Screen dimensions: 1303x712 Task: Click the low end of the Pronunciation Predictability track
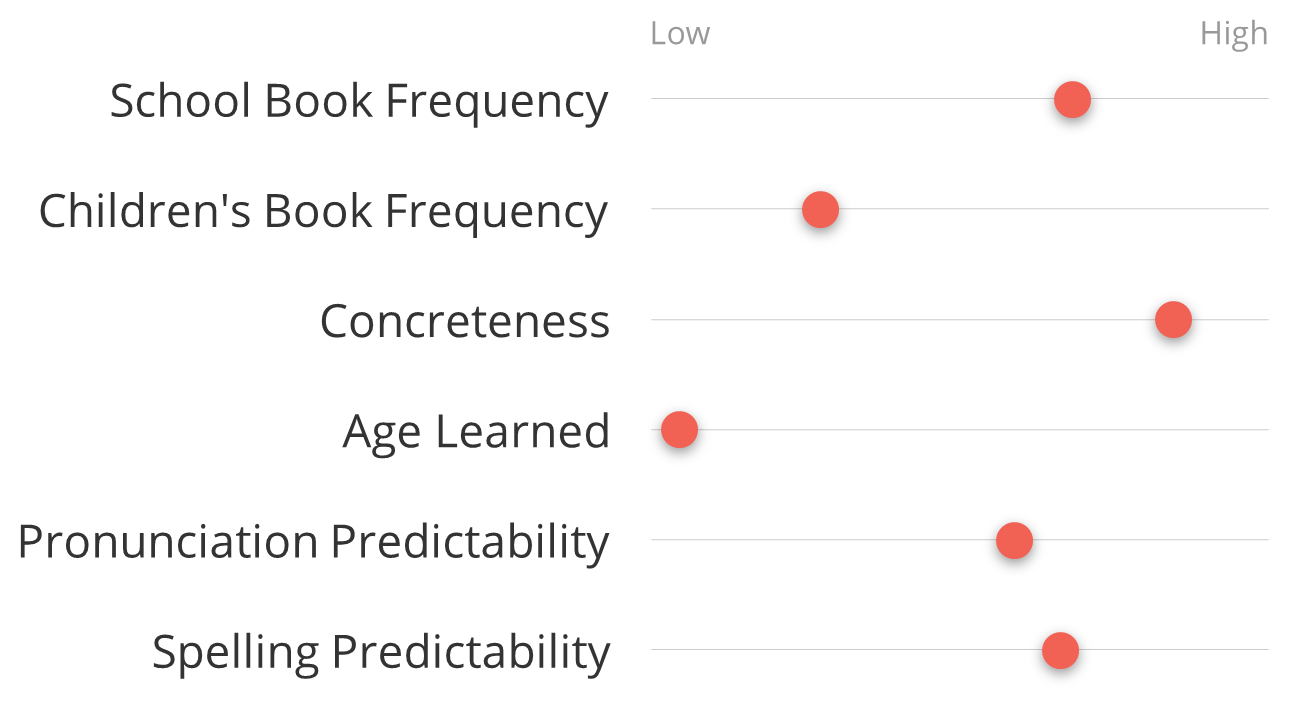pos(658,540)
